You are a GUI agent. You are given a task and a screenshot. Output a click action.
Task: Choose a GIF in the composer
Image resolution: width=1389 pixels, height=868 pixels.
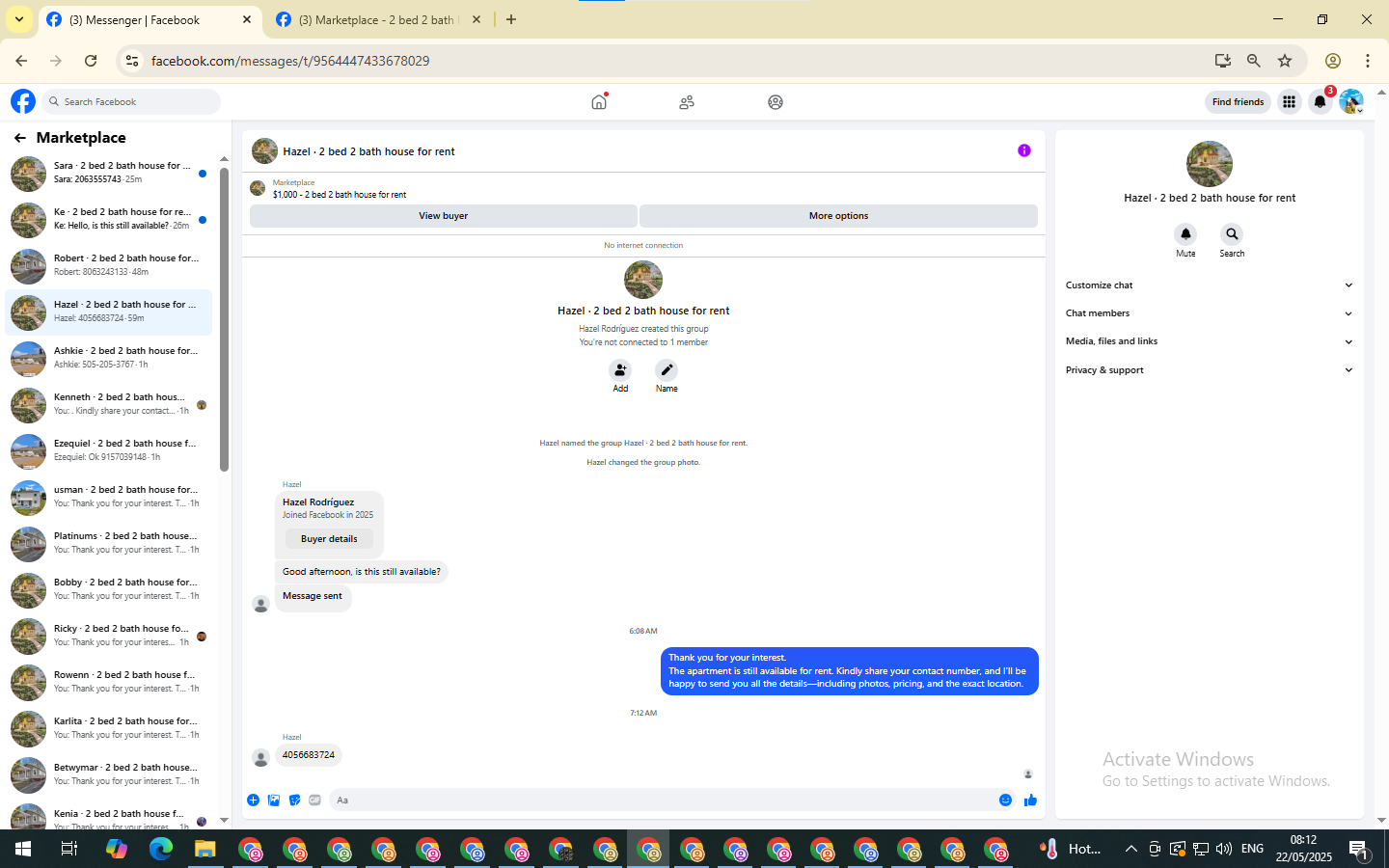(x=314, y=800)
